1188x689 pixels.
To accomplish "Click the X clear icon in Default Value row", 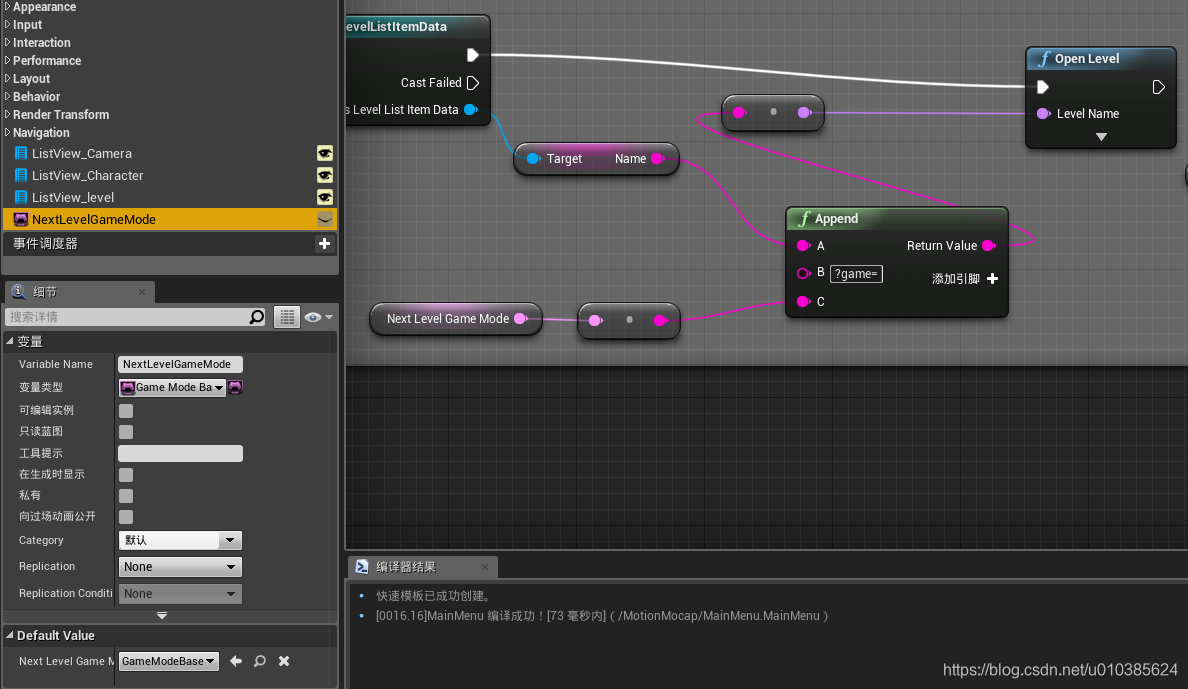I will point(283,660).
